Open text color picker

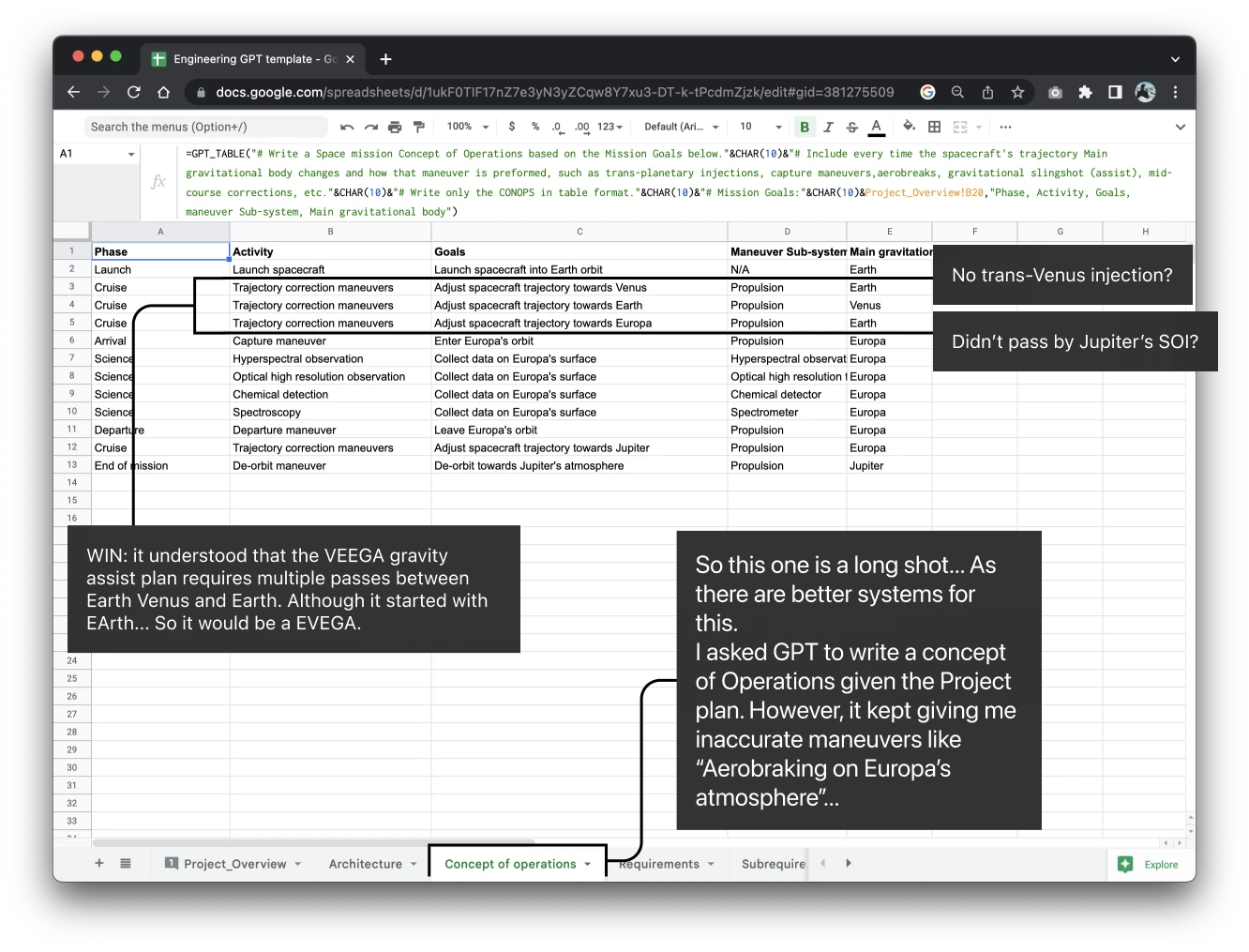(876, 127)
